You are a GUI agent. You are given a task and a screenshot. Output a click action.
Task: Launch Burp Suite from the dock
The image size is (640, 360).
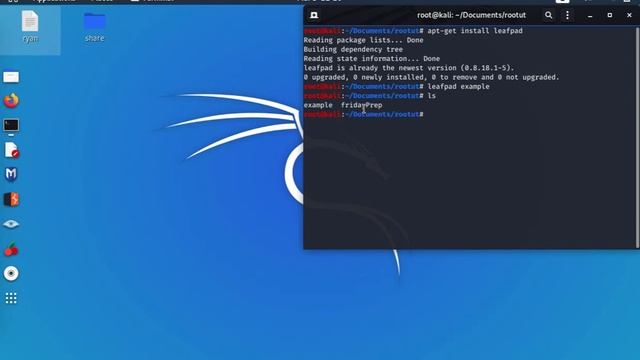point(11,200)
